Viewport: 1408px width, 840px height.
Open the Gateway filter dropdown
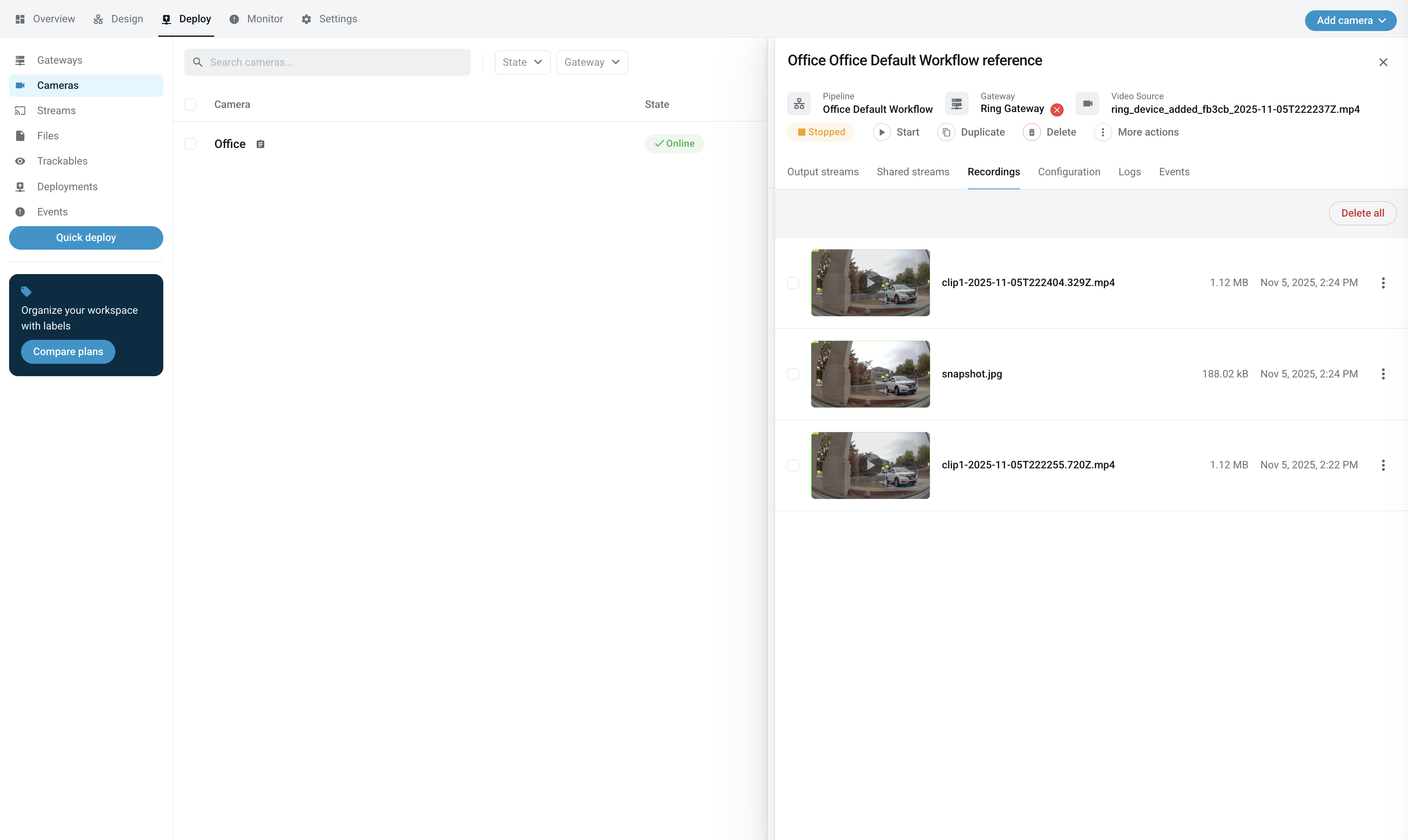[x=592, y=62]
